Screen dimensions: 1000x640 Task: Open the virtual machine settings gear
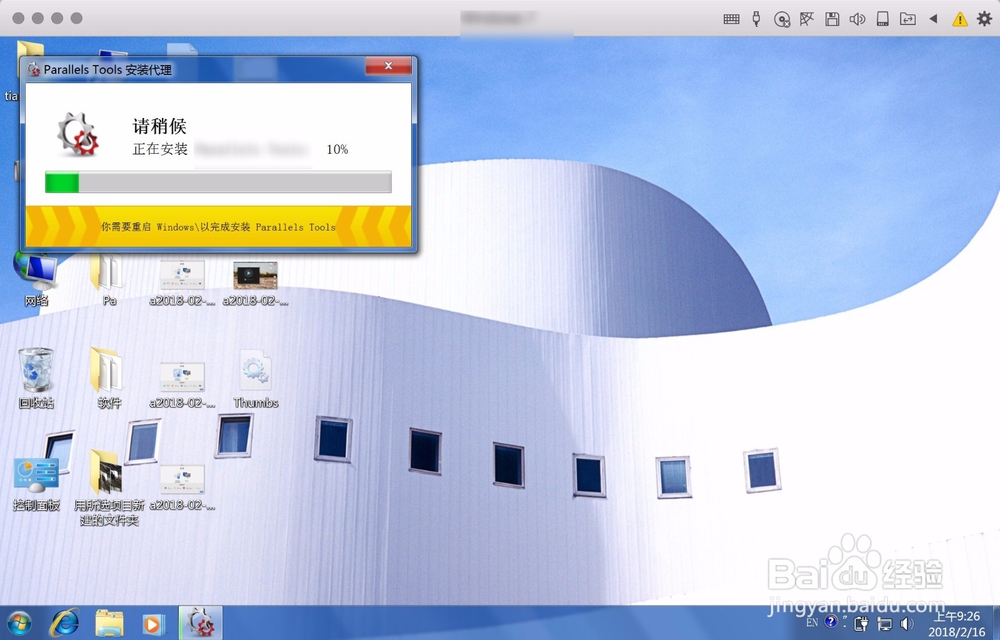pyautogui.click(x=985, y=18)
